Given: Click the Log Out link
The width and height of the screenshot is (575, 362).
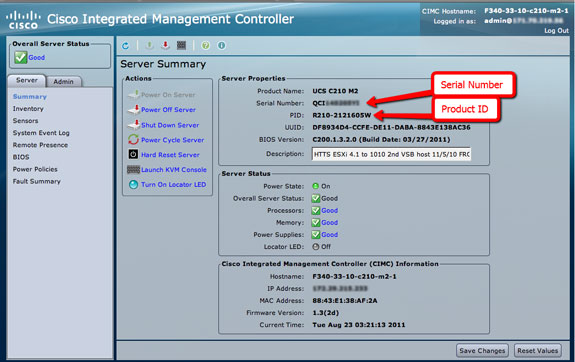Looking at the screenshot, I should [x=556, y=30].
